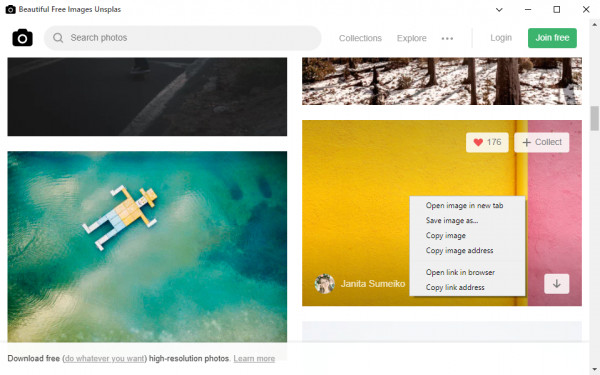Click the Unsplash camera logo
Image resolution: width=600 pixels, height=375 pixels.
(x=22, y=38)
